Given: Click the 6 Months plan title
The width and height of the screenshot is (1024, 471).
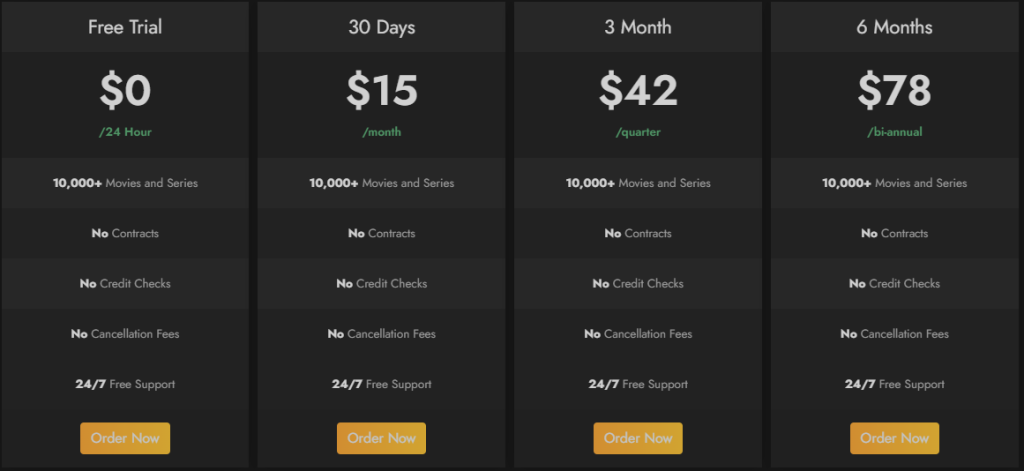Looking at the screenshot, I should pyautogui.click(x=894, y=27).
